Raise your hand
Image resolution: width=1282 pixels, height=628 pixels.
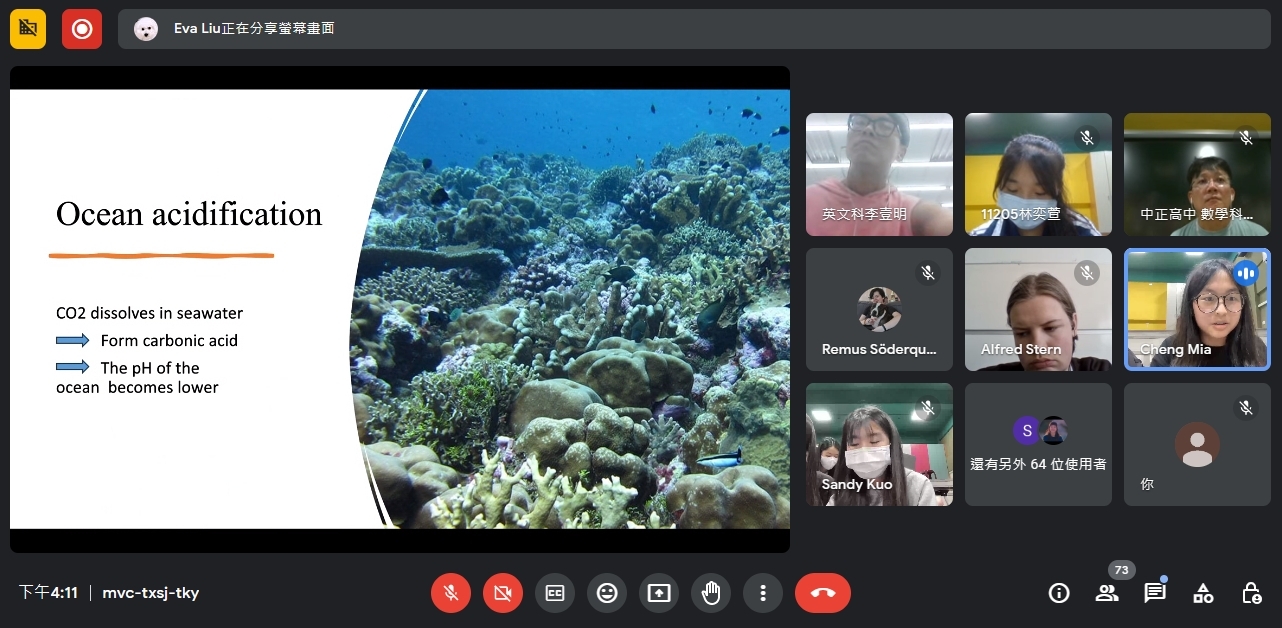(x=711, y=593)
